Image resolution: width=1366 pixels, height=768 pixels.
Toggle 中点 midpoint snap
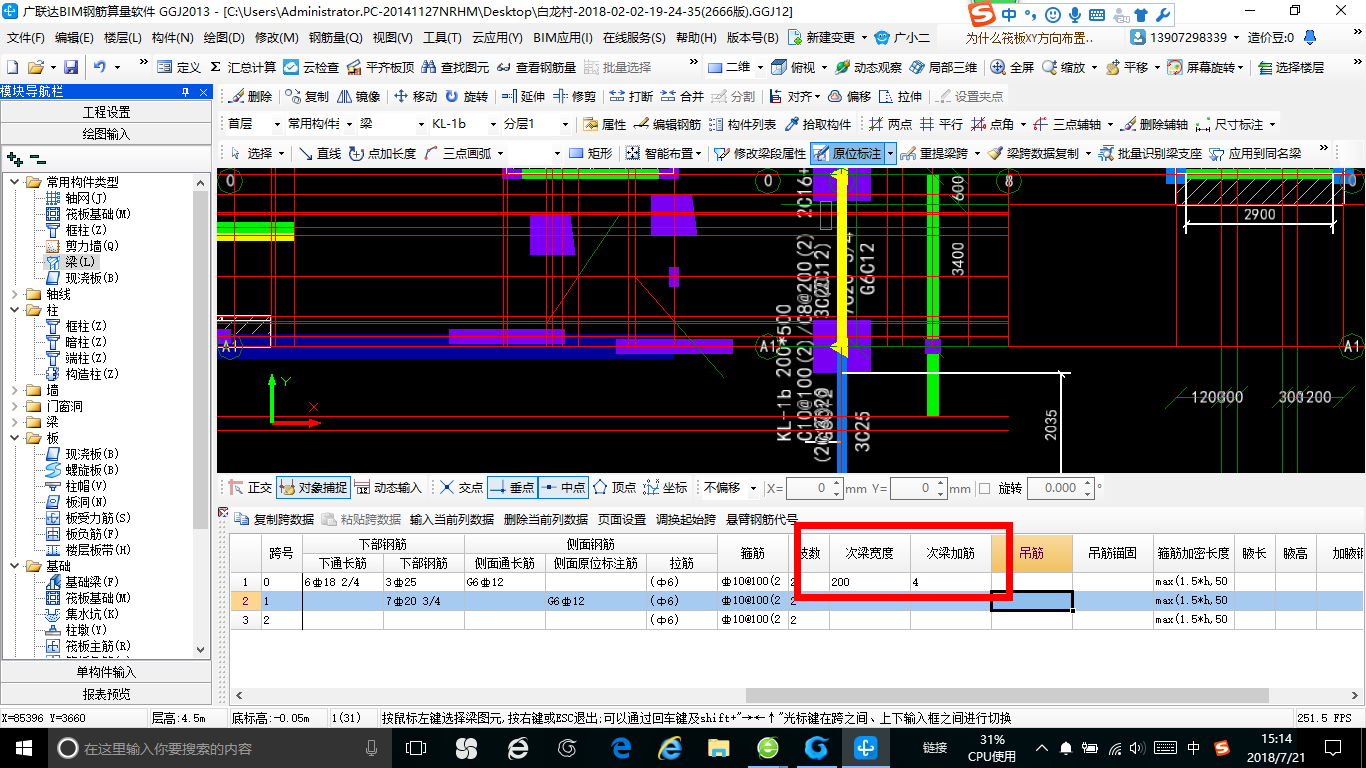point(563,487)
